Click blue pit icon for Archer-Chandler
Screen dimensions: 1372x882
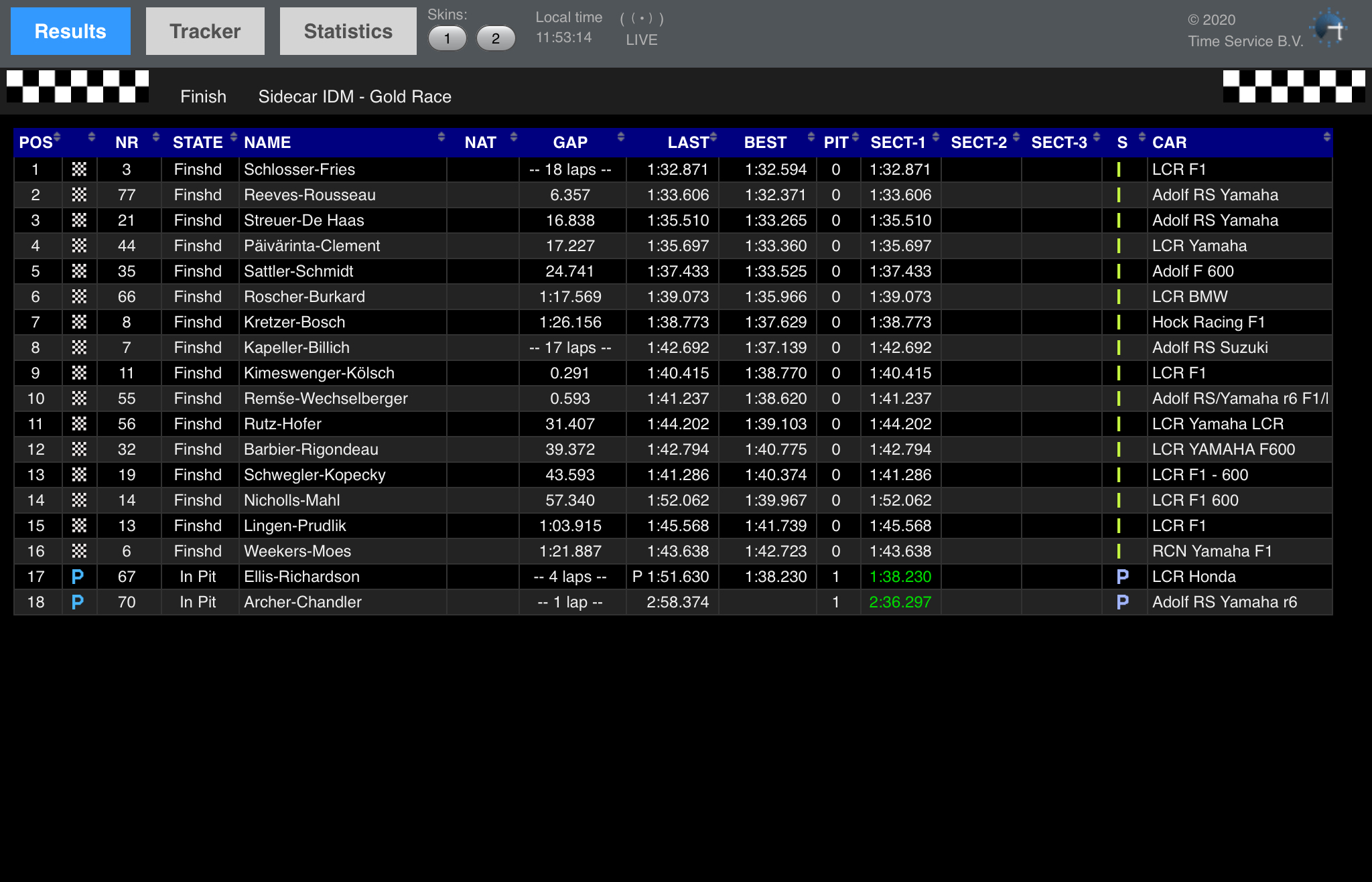click(x=78, y=602)
